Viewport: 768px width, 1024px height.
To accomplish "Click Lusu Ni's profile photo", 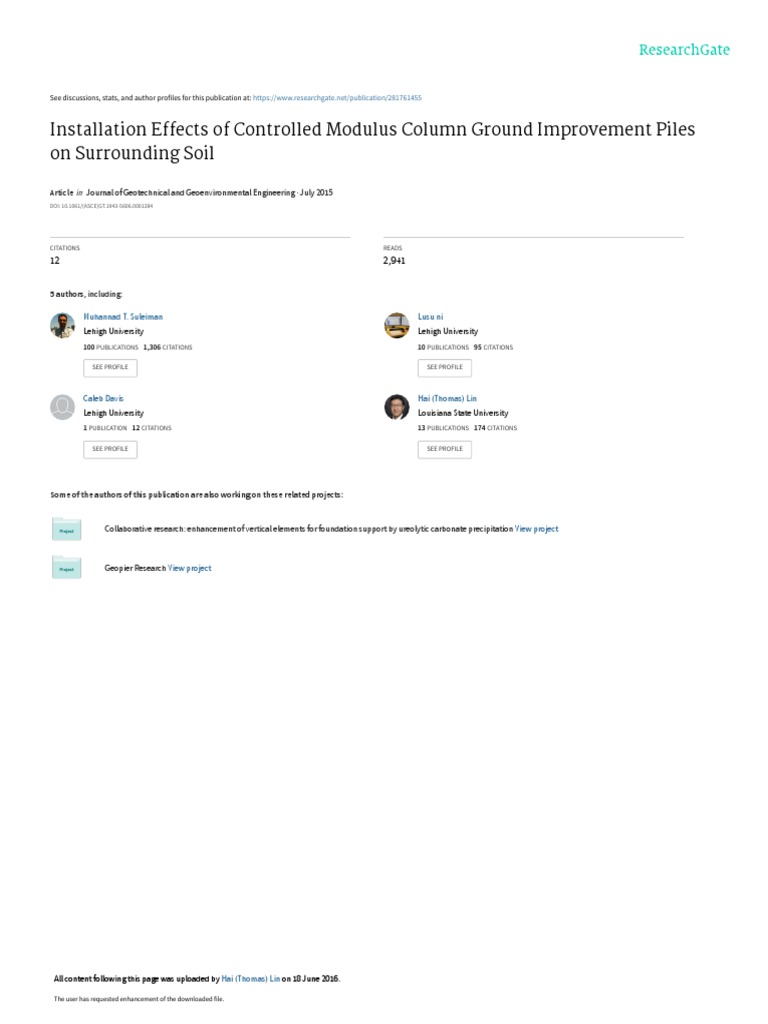I will tap(396, 324).
